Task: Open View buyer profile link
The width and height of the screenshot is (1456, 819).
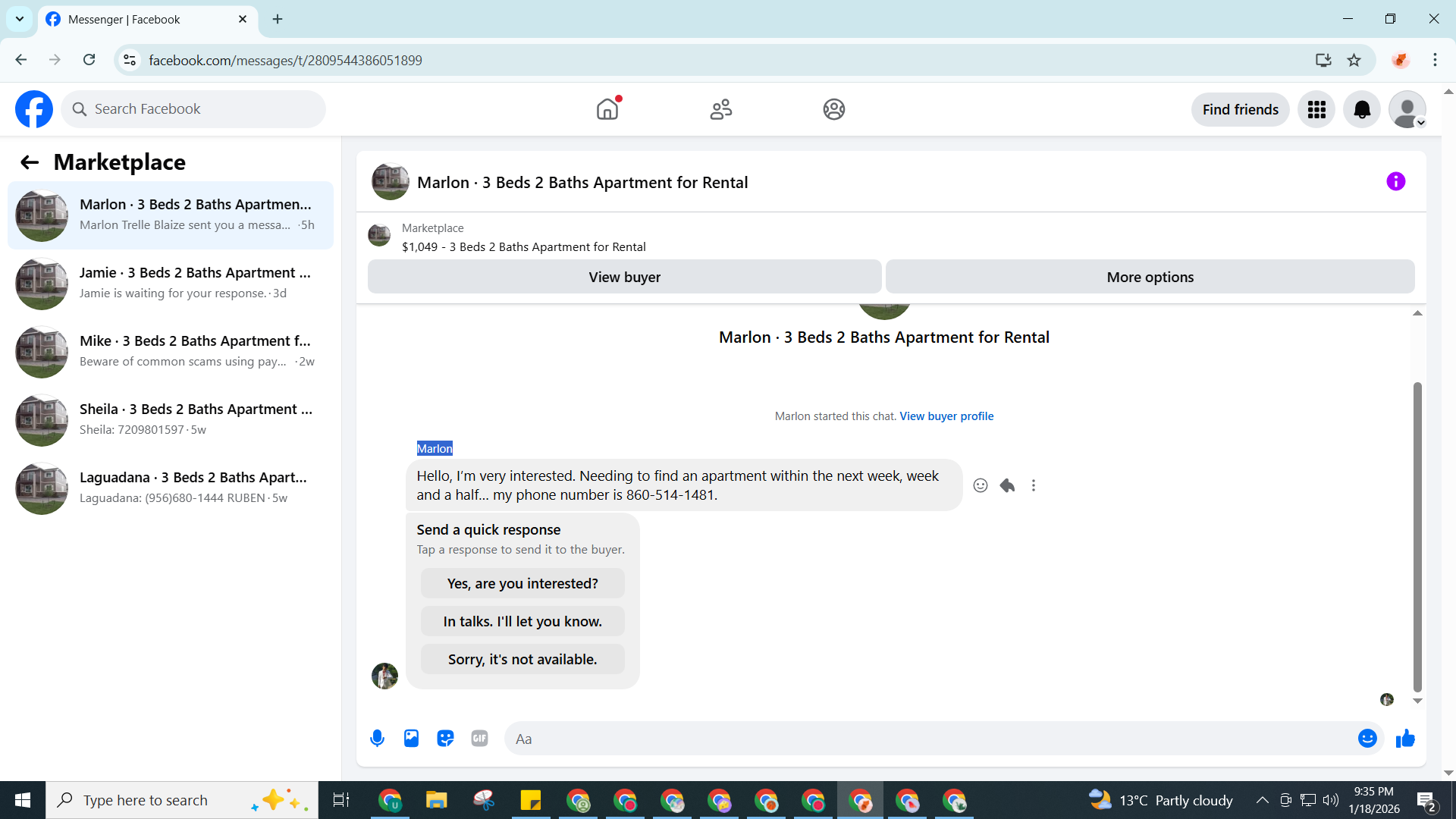Action: (x=946, y=416)
